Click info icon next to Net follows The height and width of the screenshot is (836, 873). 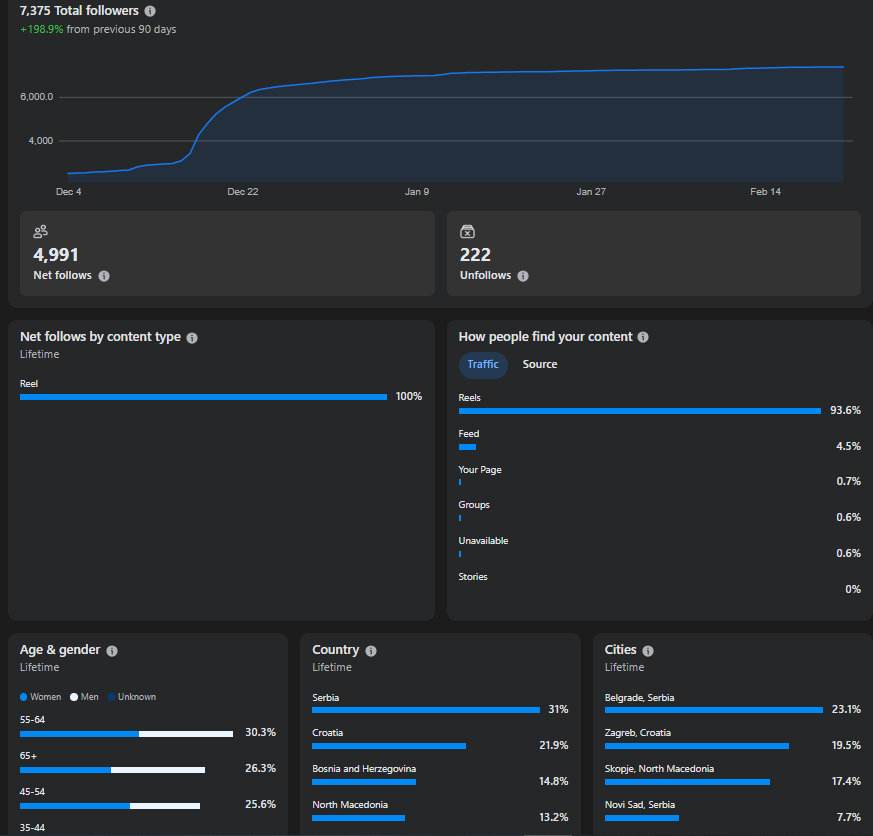(x=104, y=276)
